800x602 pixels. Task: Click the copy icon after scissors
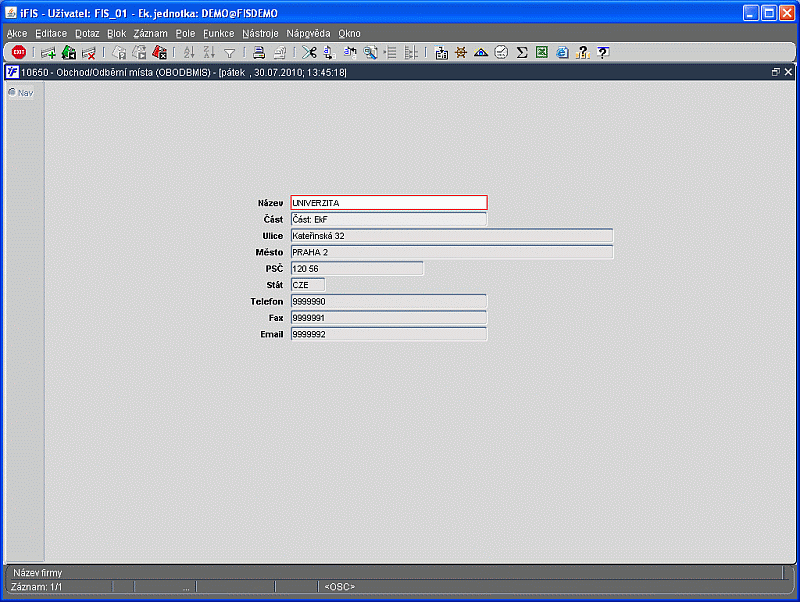(329, 52)
